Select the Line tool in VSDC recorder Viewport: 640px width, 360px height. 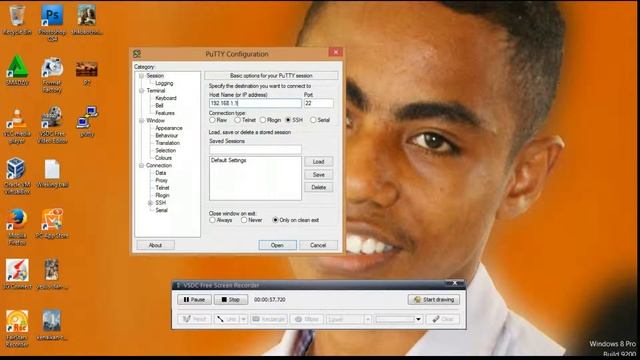[x=227, y=319]
